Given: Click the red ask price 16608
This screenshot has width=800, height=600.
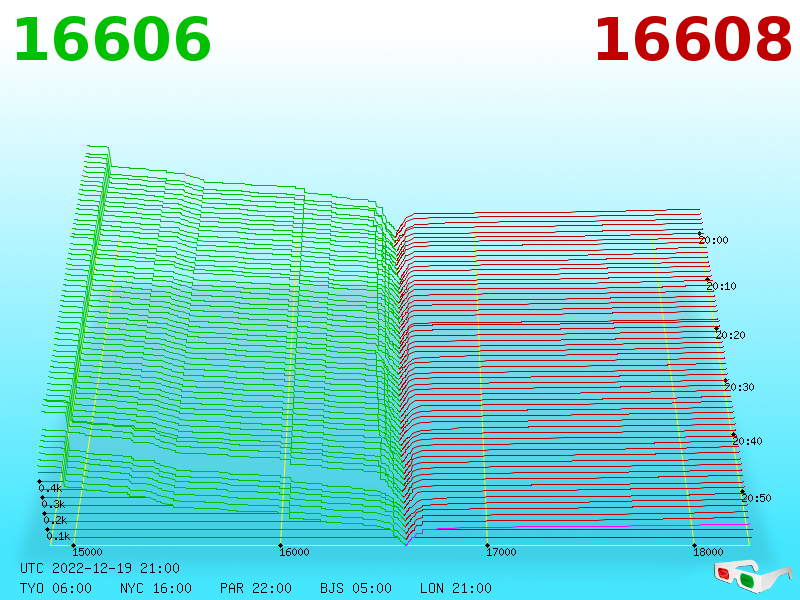Looking at the screenshot, I should click(693, 40).
